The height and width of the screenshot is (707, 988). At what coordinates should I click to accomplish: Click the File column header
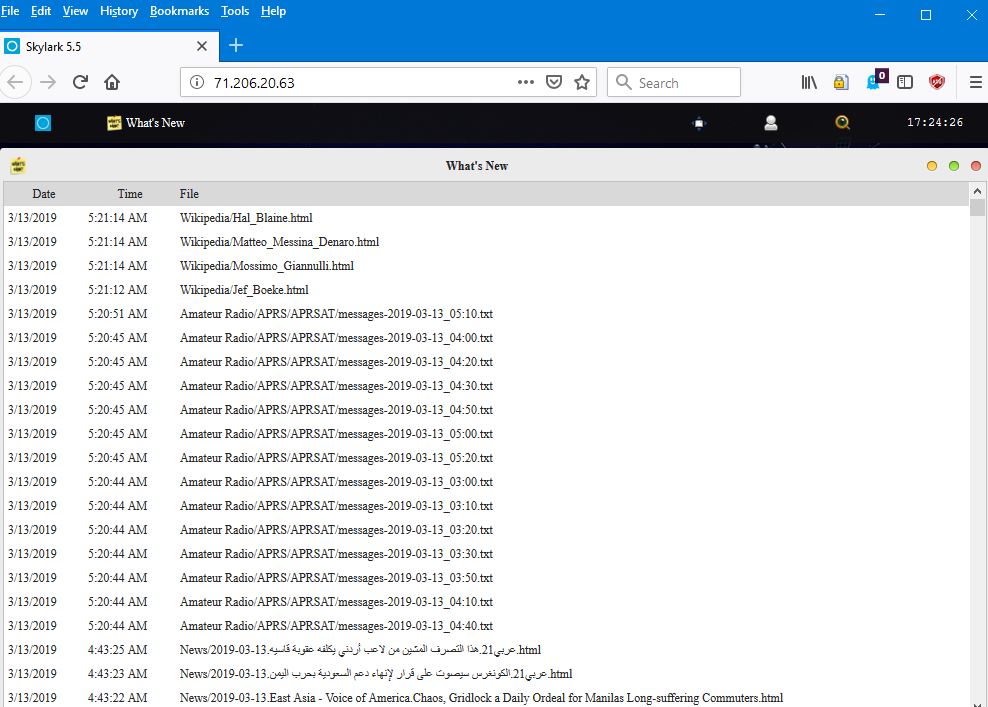[x=189, y=194]
